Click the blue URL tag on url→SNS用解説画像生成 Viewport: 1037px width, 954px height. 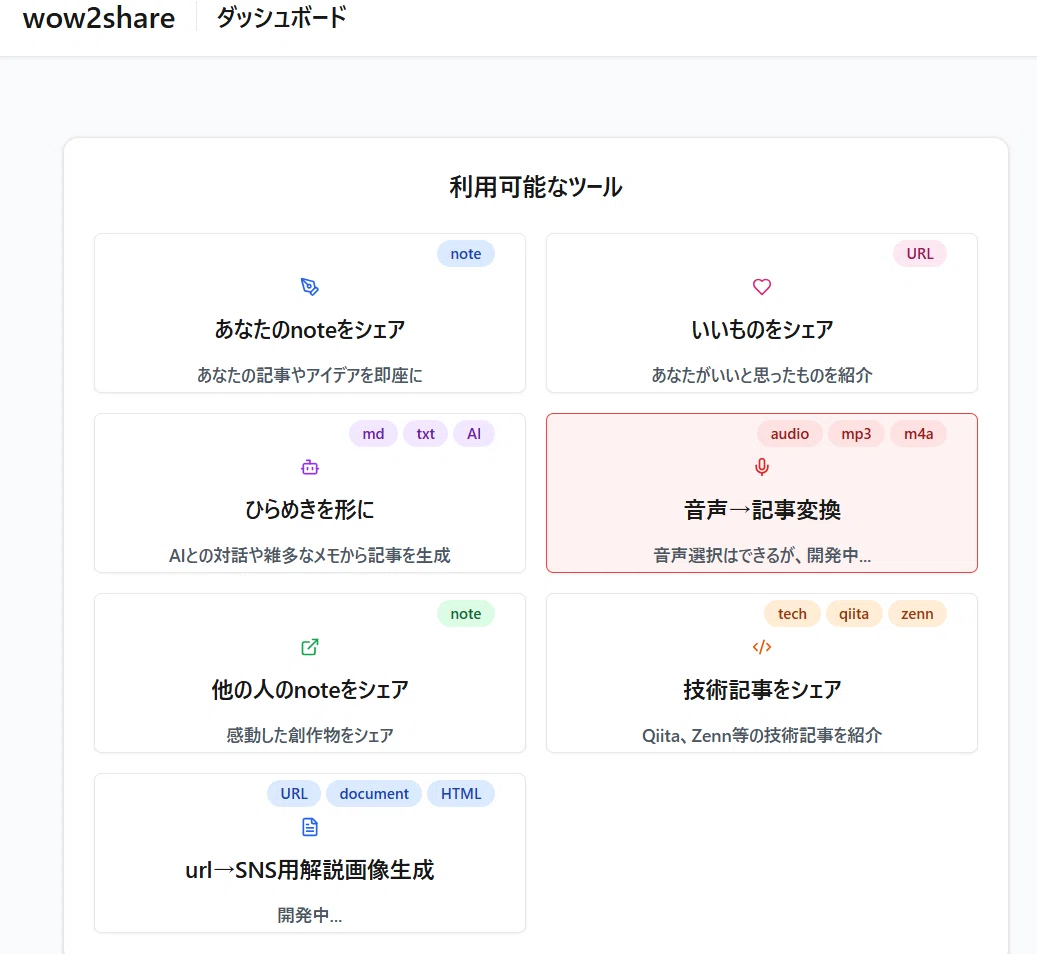click(x=294, y=794)
